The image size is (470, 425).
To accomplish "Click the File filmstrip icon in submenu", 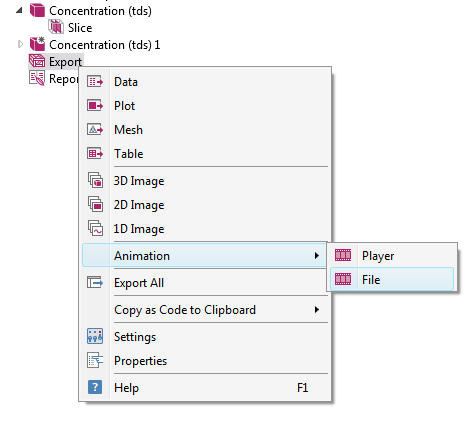I will (x=343, y=279).
